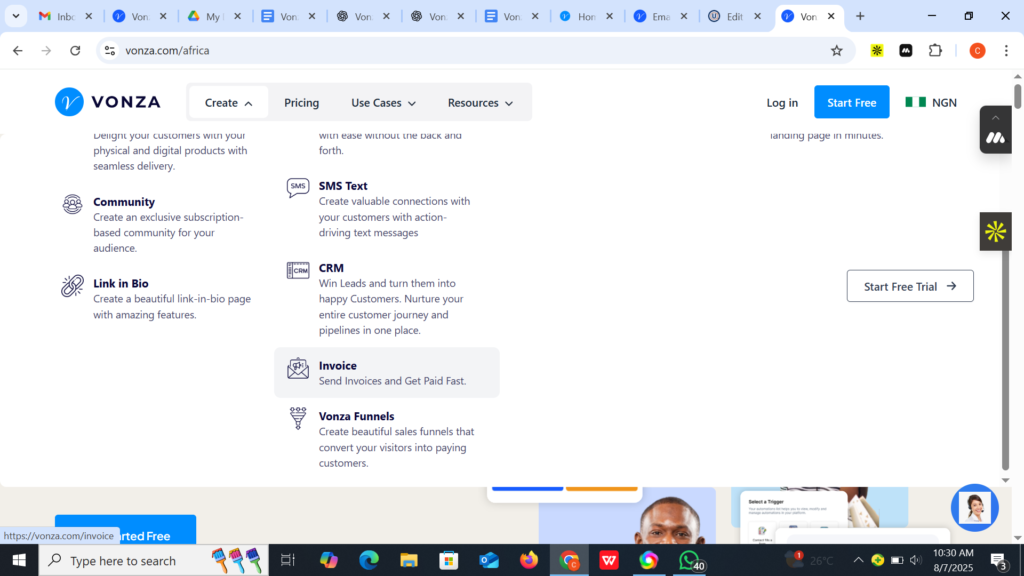1024x576 pixels.
Task: Open the Pricing menu item
Action: click(301, 103)
